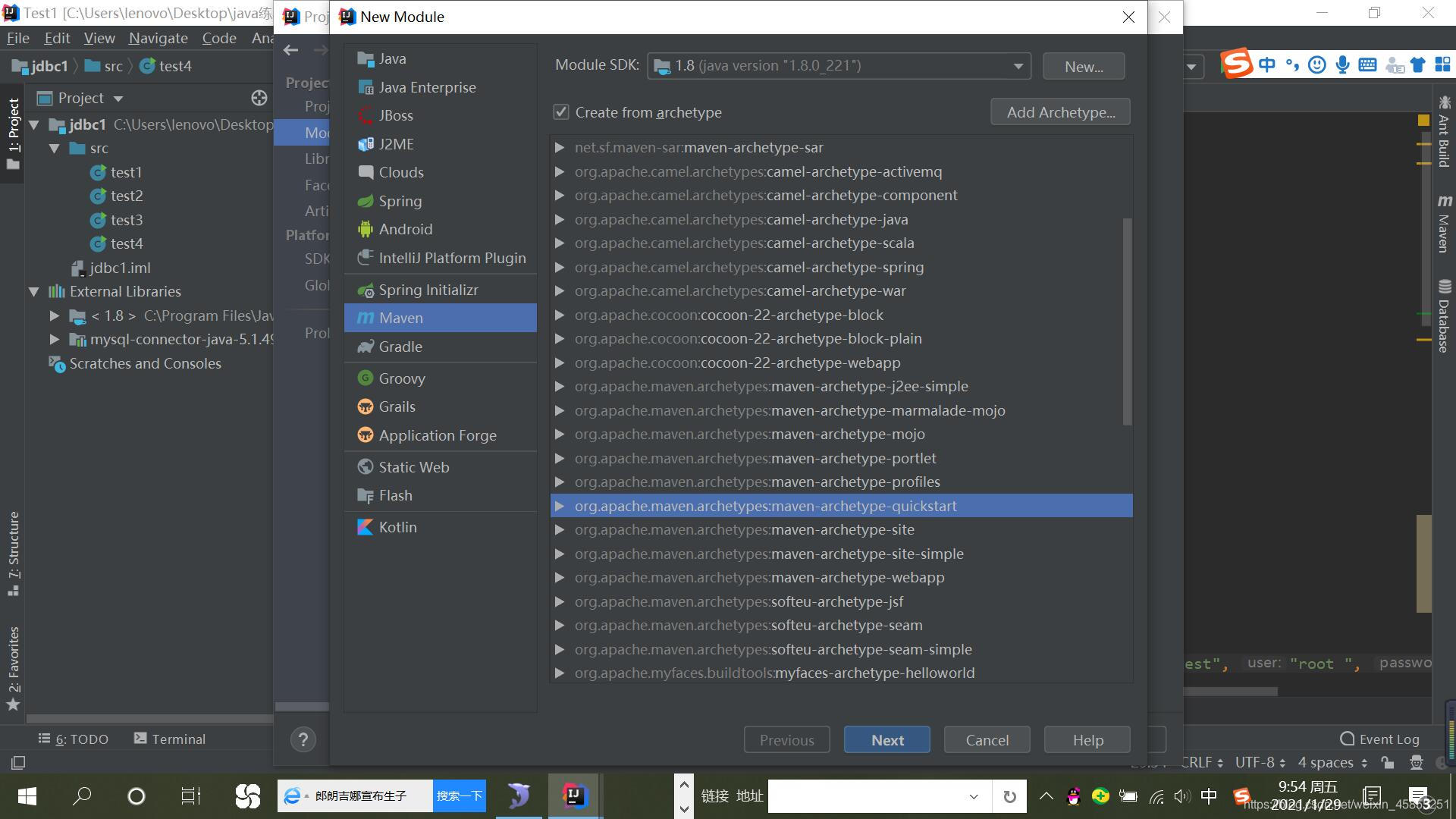This screenshot has width=1456, height=819.
Task: Select jdbc1.iml file in tree
Action: (111, 268)
